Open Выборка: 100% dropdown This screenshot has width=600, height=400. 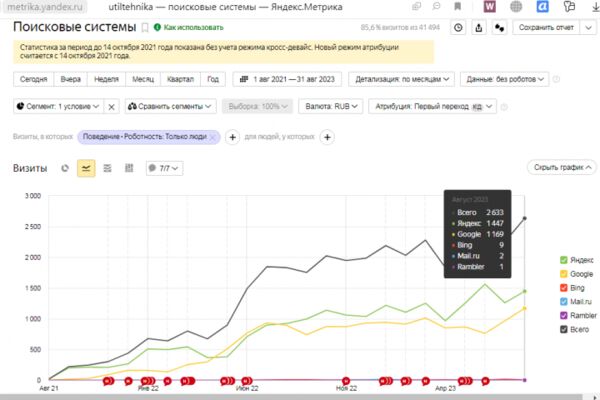tap(258, 106)
